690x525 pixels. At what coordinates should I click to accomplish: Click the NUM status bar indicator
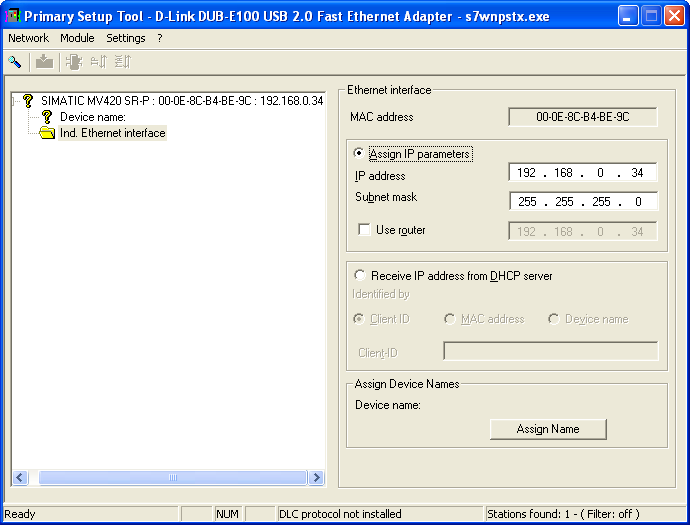(x=227, y=514)
